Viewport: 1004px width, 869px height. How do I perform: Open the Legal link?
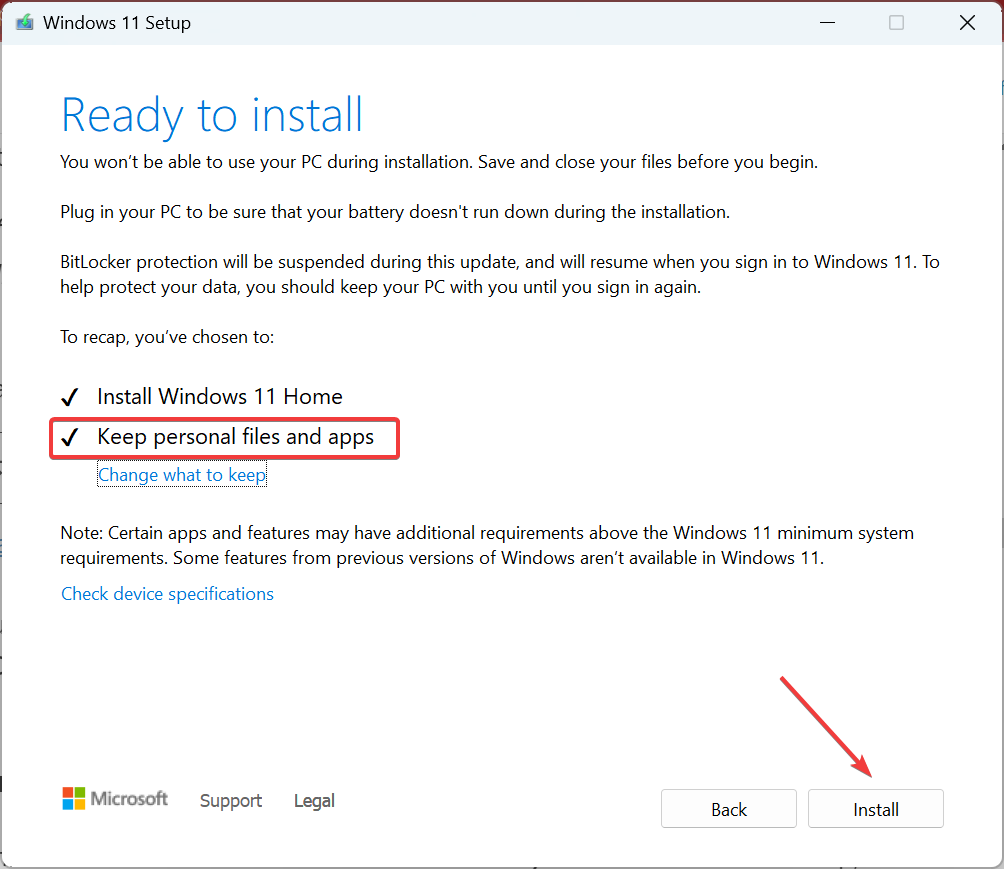(x=314, y=800)
